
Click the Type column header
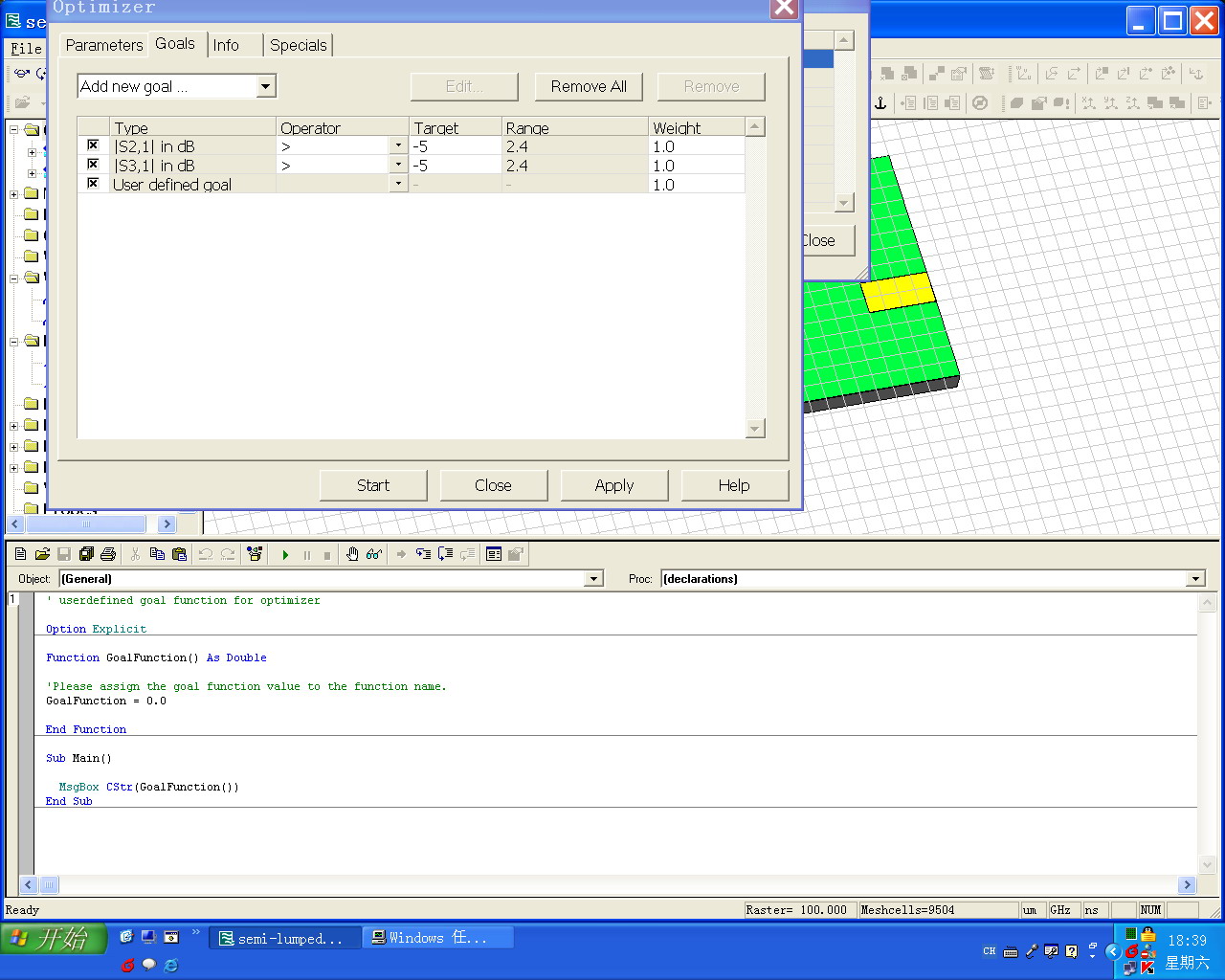pyautogui.click(x=194, y=127)
